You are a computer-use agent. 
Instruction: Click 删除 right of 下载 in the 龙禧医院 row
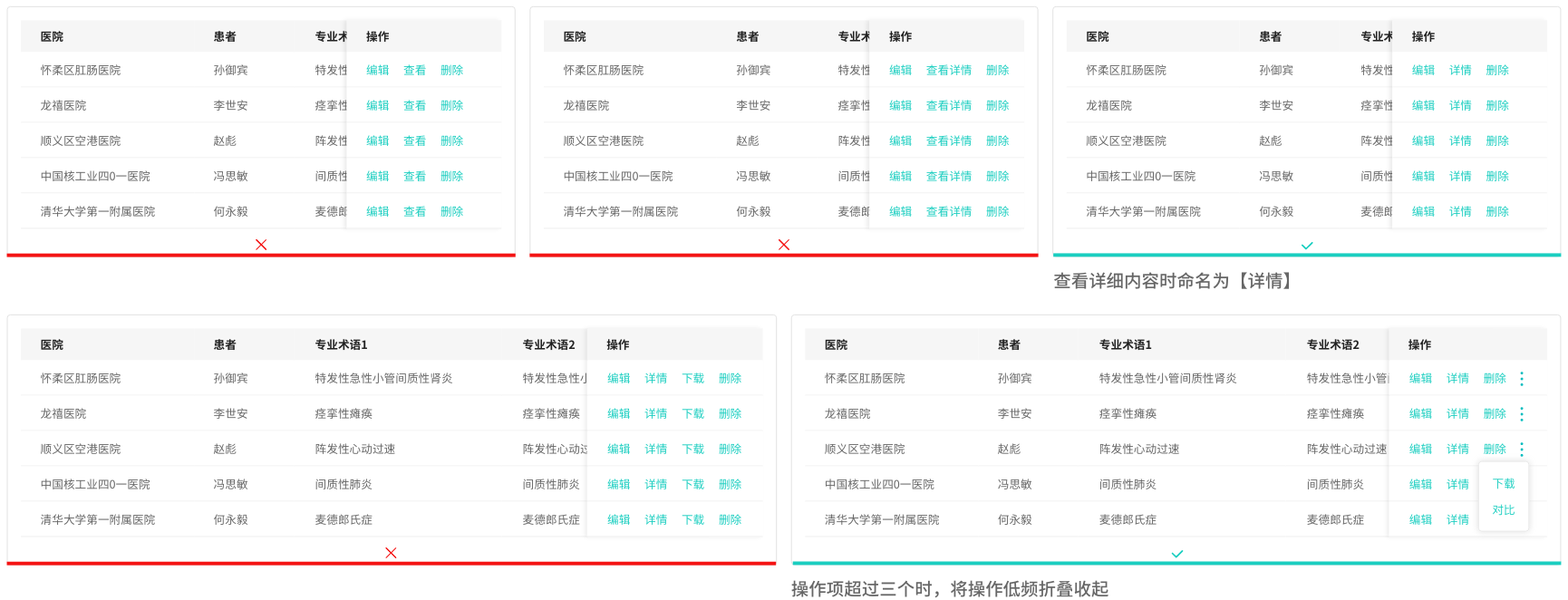pyautogui.click(x=730, y=413)
